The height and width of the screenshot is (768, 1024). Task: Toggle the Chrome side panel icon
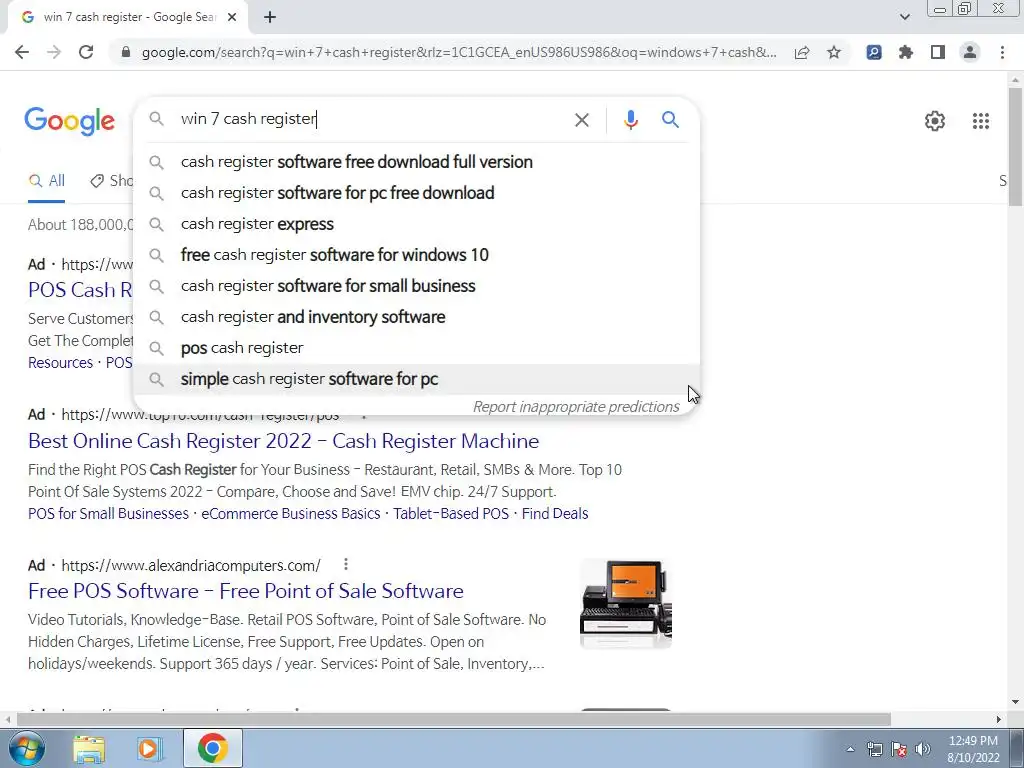point(938,52)
